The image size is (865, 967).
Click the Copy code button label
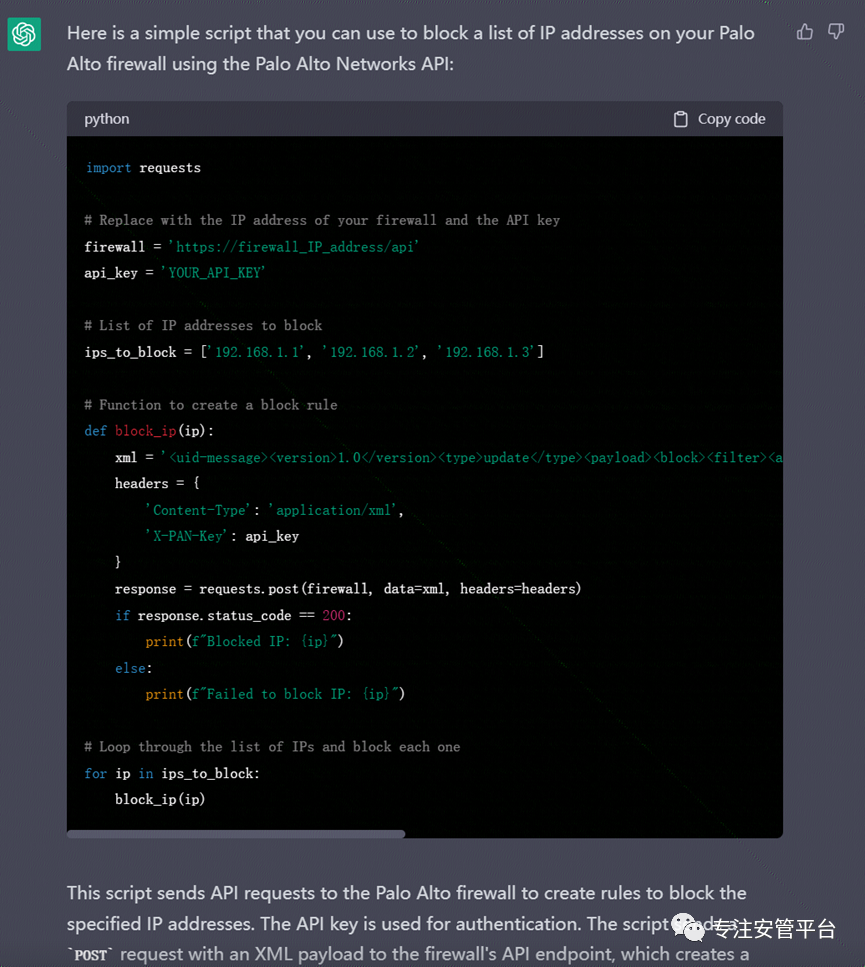pyautogui.click(x=731, y=119)
